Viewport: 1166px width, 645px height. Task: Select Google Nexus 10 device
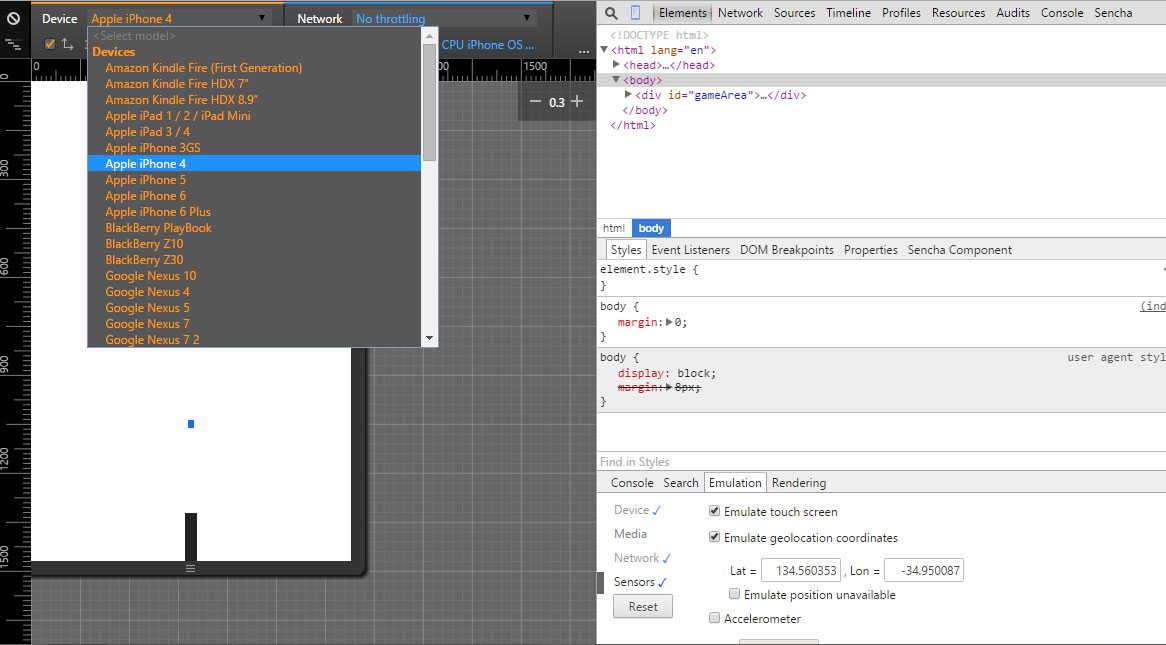pos(151,275)
